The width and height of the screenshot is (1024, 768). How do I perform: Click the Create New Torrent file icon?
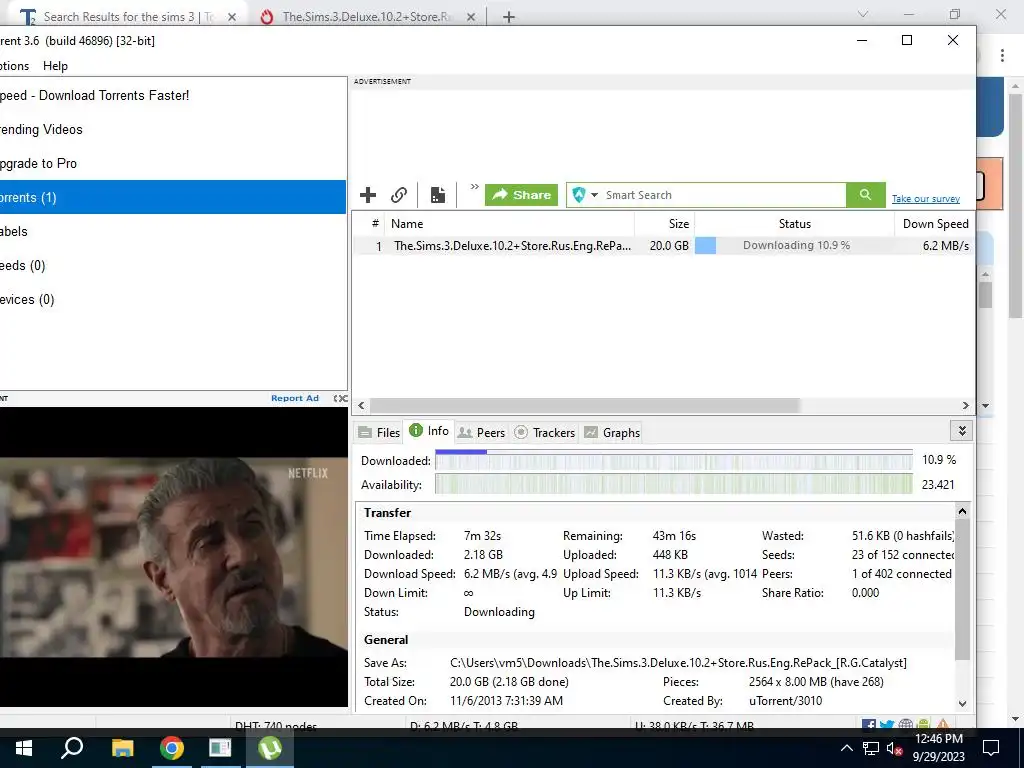[438, 195]
